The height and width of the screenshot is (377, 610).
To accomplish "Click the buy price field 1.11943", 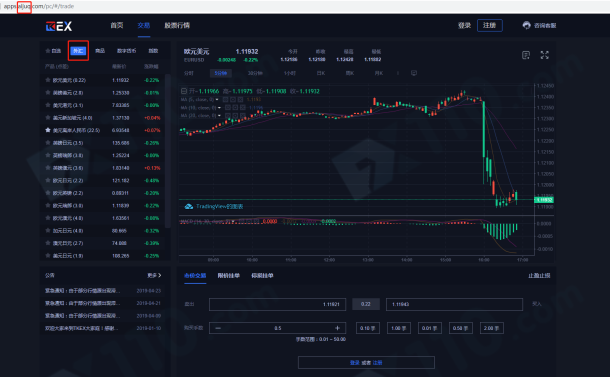I will [x=454, y=304].
